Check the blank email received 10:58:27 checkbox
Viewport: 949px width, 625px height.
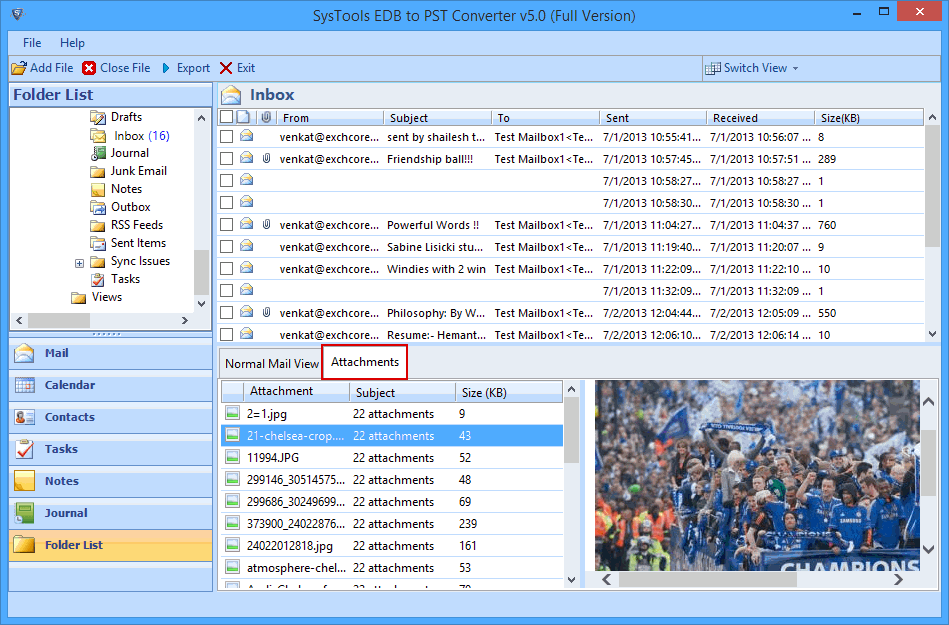tap(226, 180)
